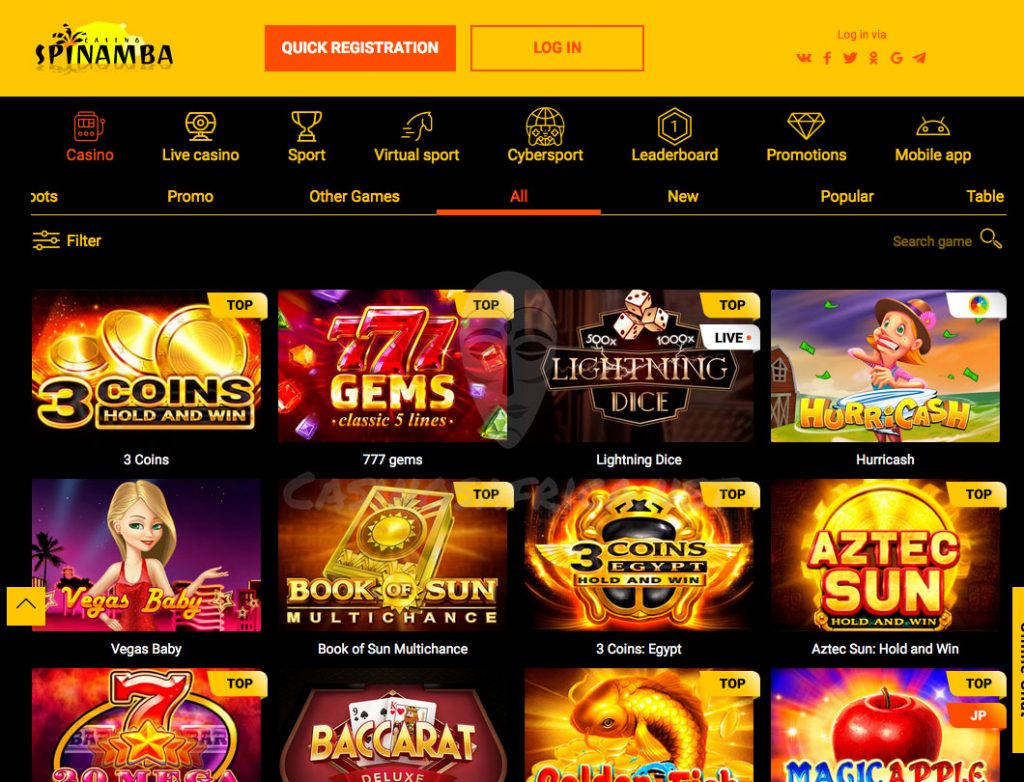Open Virtual sport horse icon
Image resolution: width=1024 pixels, height=782 pixels.
pos(417,126)
